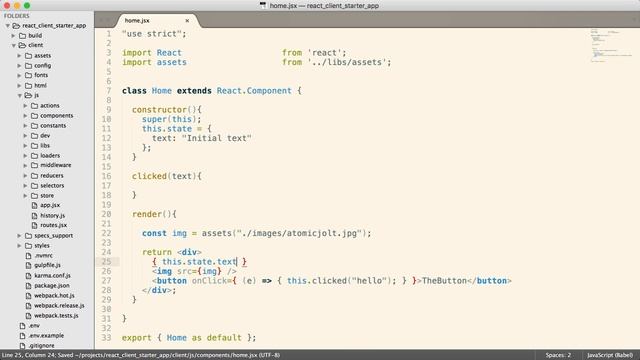
Task: Click the webpack.hot.js file icon
Action: (x=28, y=296)
